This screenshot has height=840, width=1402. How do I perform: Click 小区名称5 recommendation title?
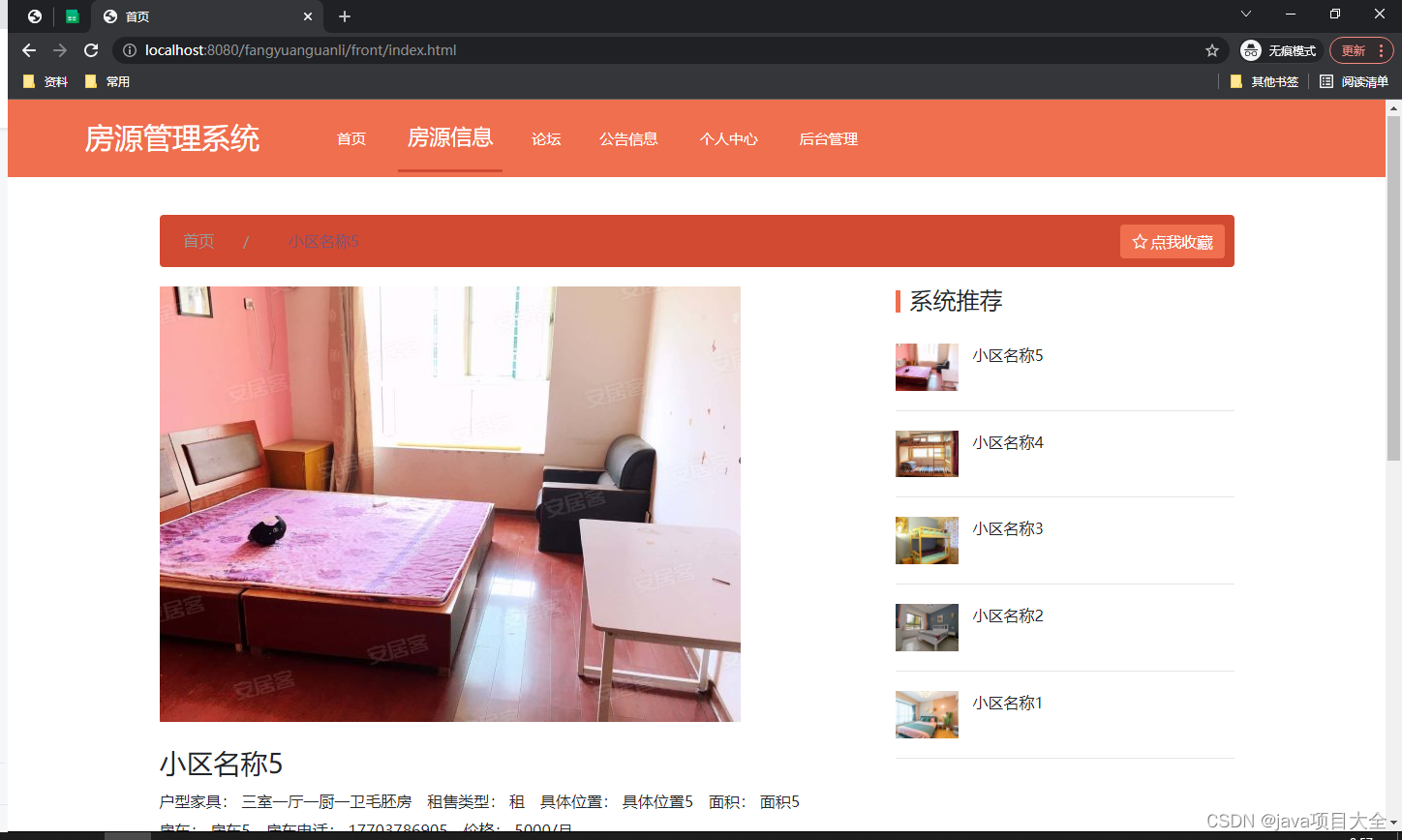pos(1008,355)
